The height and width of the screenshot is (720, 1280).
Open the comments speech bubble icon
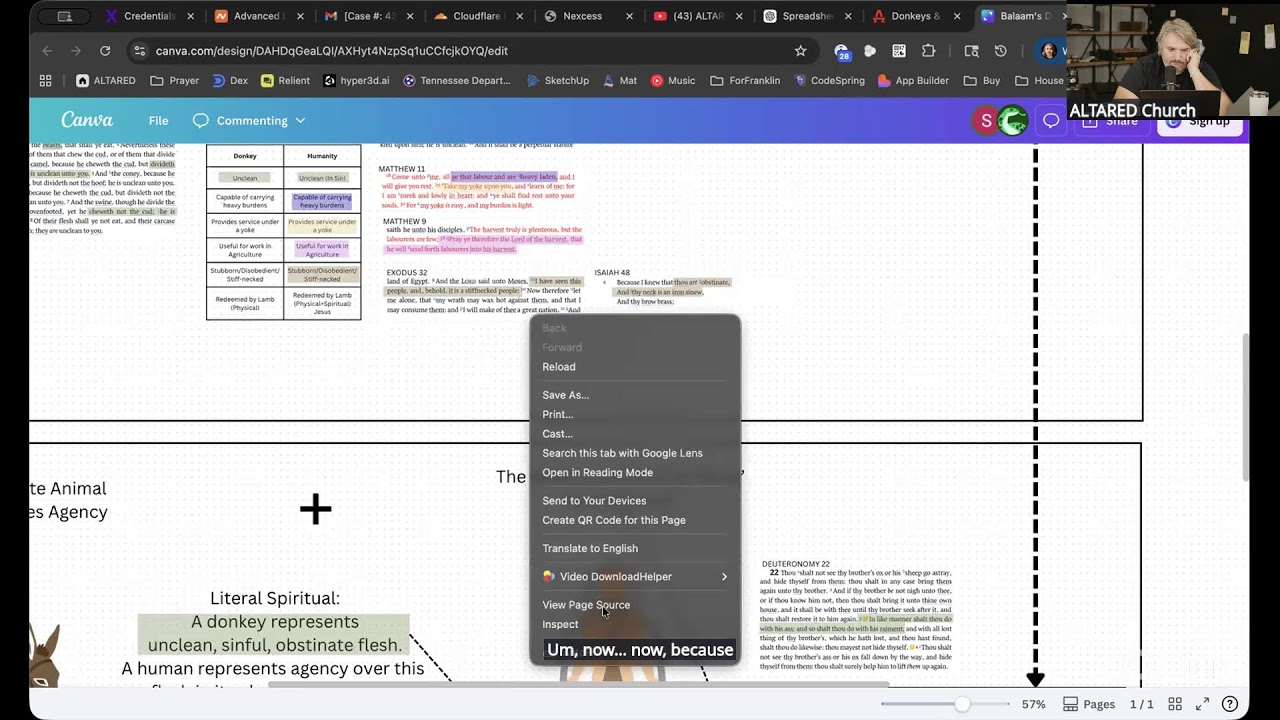[x=1051, y=120]
